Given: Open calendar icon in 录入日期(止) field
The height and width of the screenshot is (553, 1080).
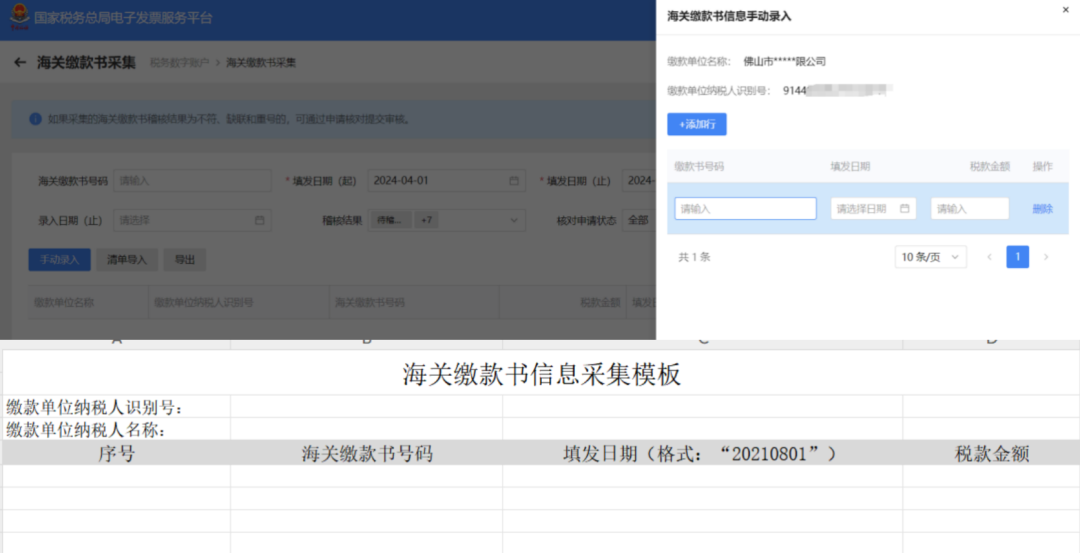Looking at the screenshot, I should tap(259, 220).
